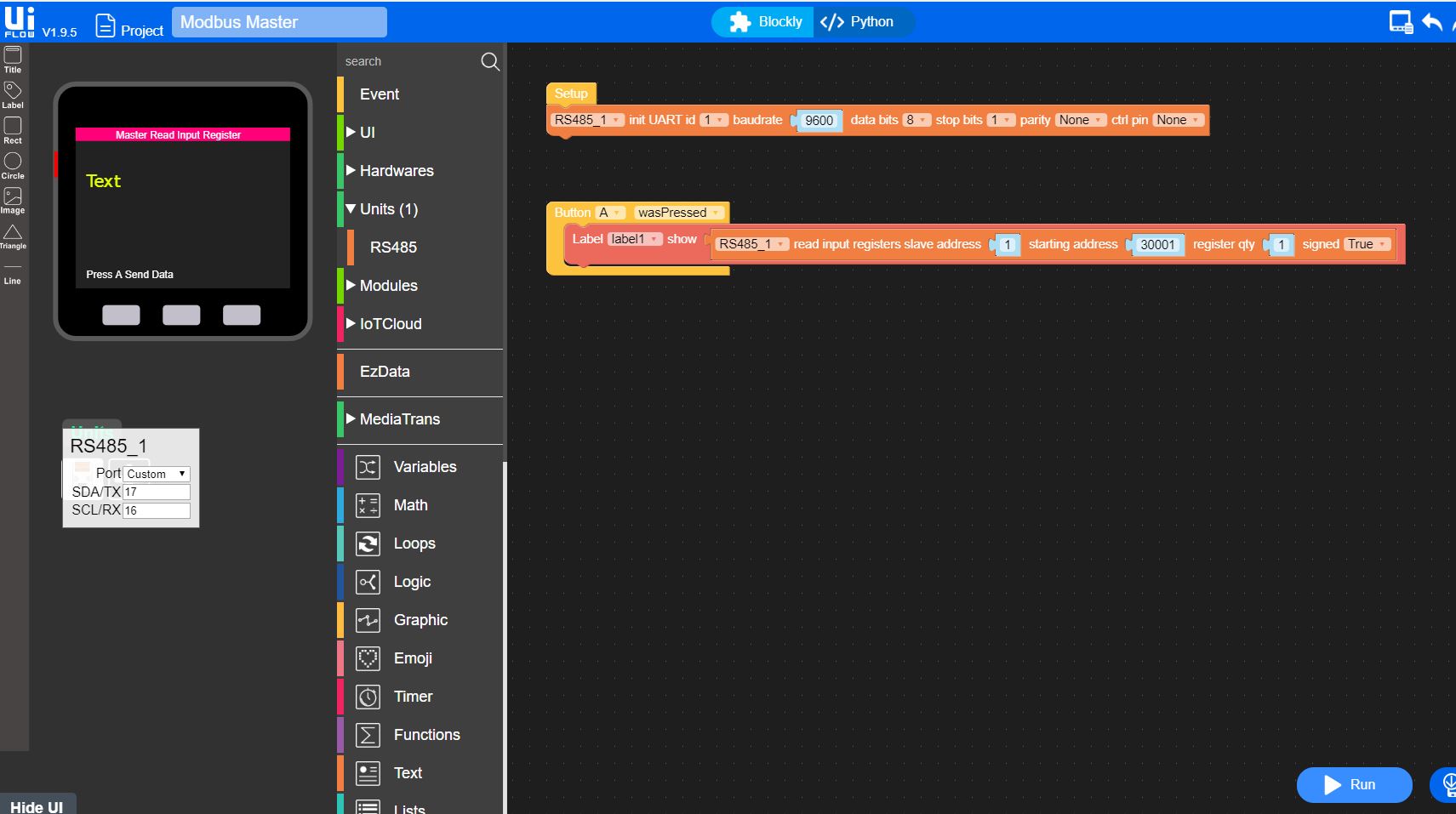Pick the Rect shape tool

click(x=13, y=129)
